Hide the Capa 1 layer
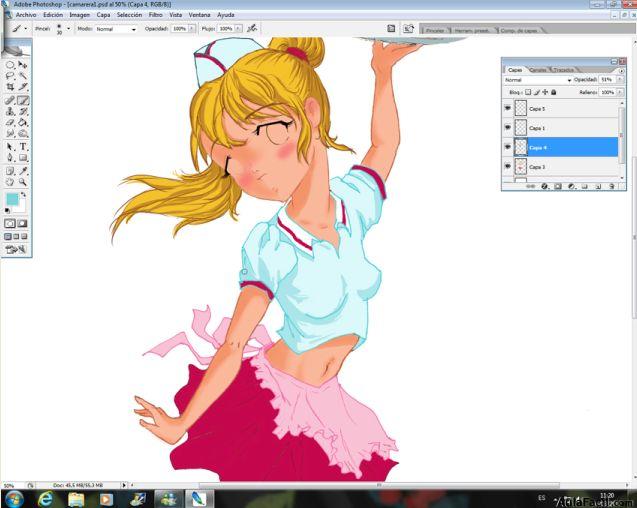637x508 pixels. tap(508, 128)
